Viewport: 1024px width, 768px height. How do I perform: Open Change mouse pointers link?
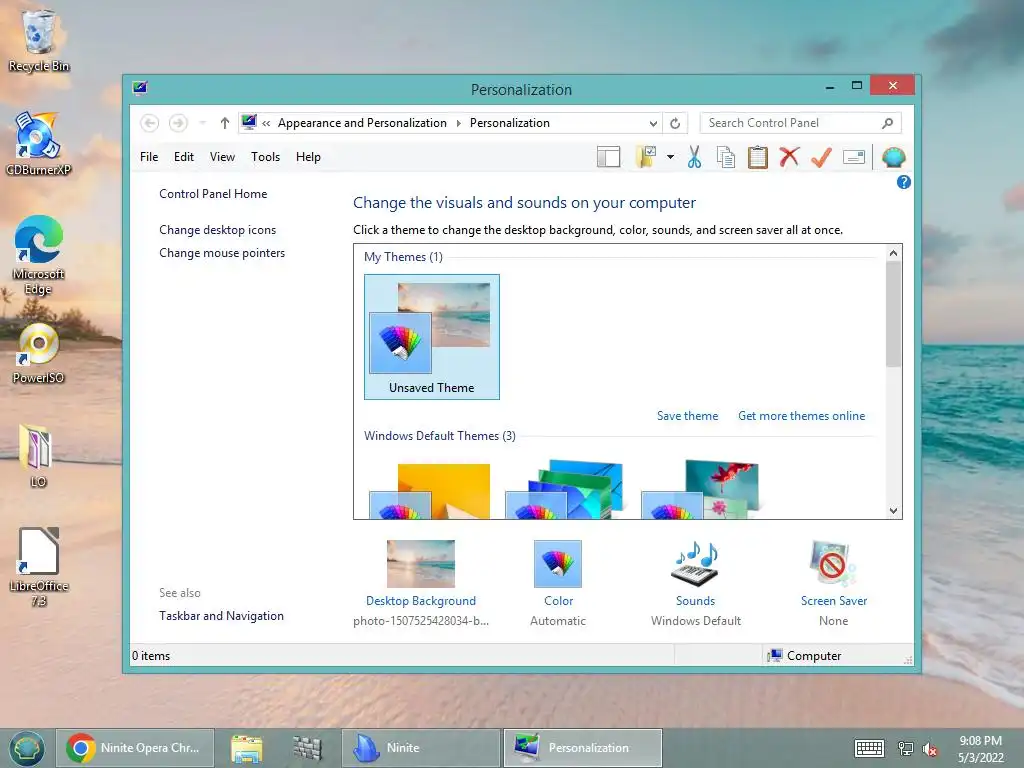pyautogui.click(x=222, y=253)
